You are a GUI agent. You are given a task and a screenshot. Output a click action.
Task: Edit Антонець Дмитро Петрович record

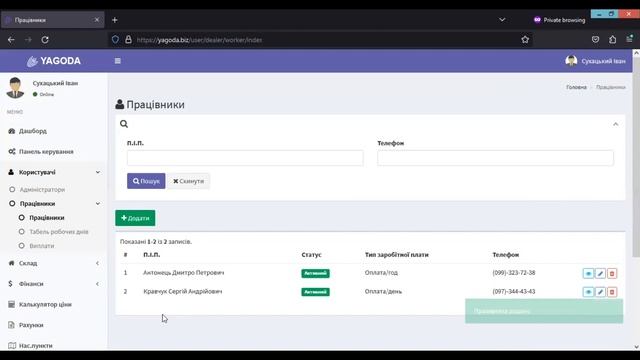pos(600,273)
